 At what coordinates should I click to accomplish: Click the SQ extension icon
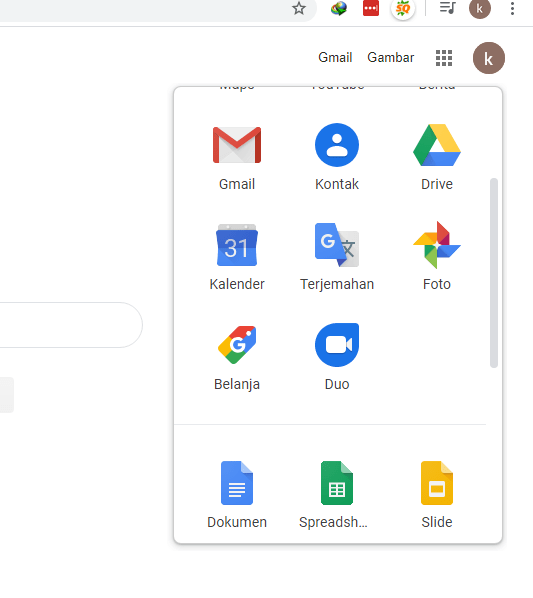(403, 8)
